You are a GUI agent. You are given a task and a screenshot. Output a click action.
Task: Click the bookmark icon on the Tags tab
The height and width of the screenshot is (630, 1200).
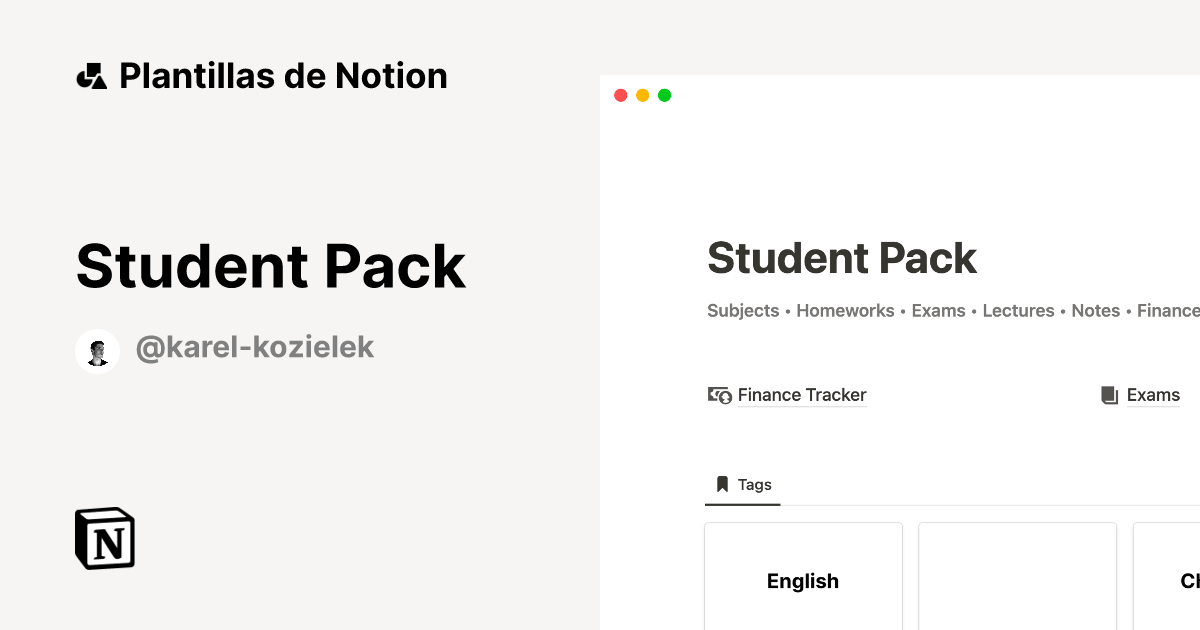tap(722, 484)
